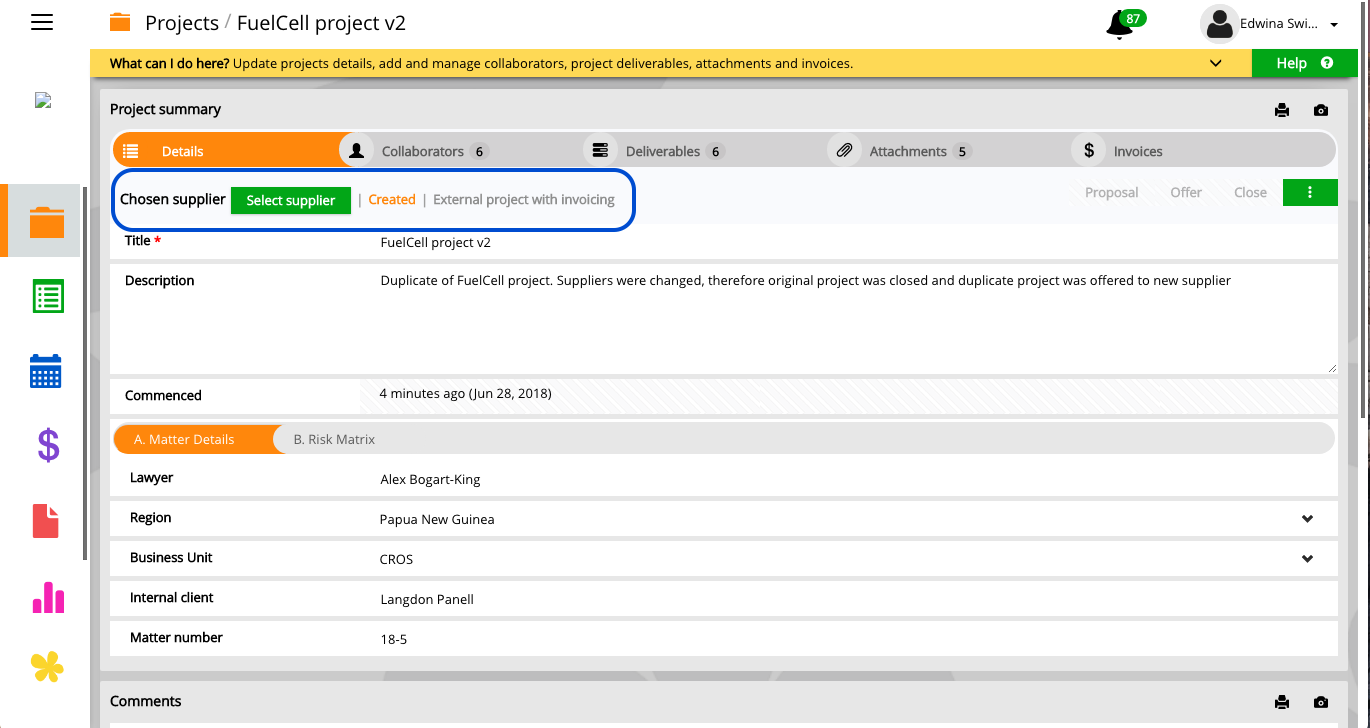This screenshot has height=728, width=1370.
Task: Click the orange Projects folder sidebar icon
Action: [x=47, y=221]
